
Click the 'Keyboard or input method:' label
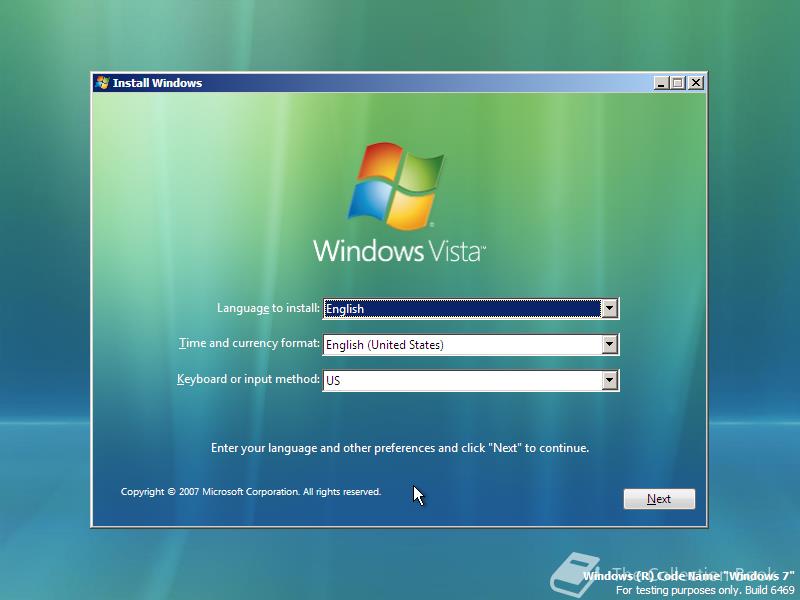[248, 379]
